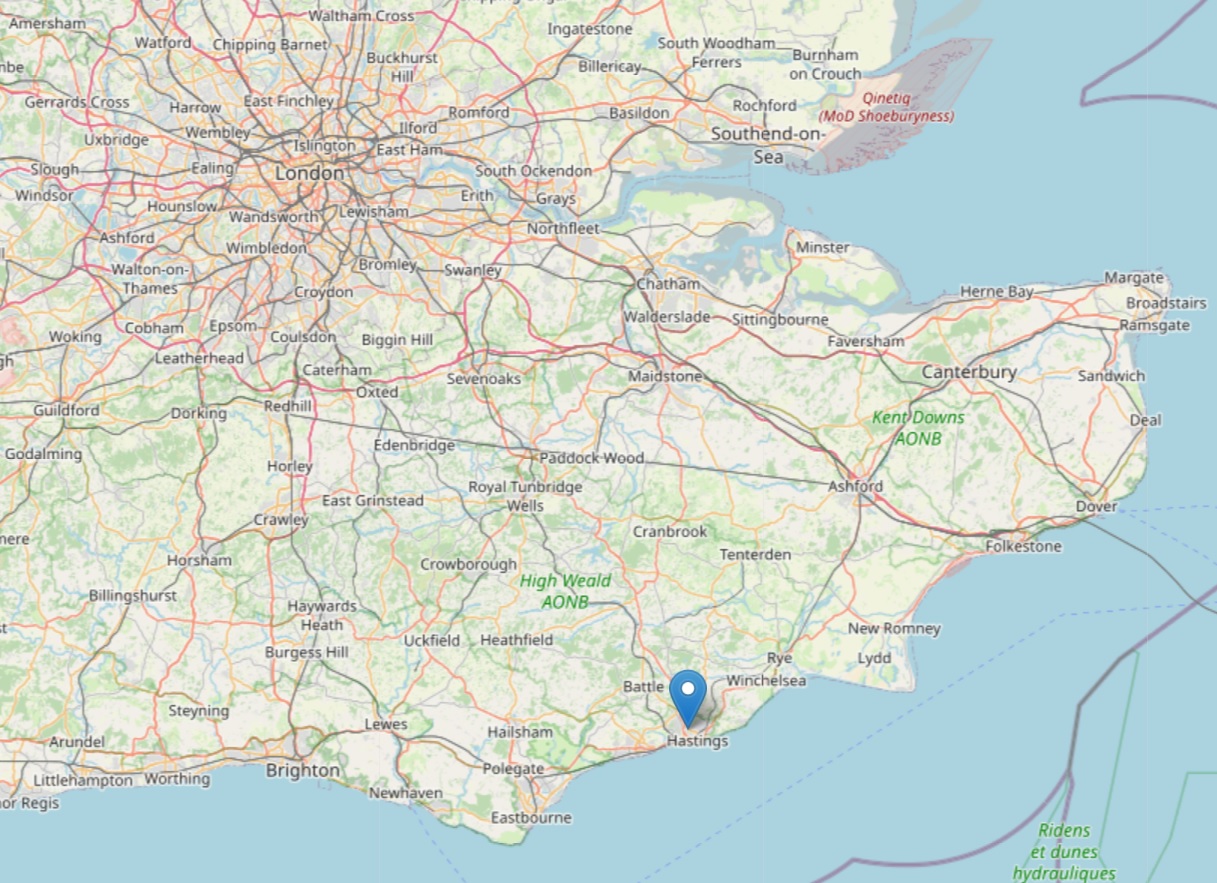Click the Ashford label in Kent

pos(855,487)
